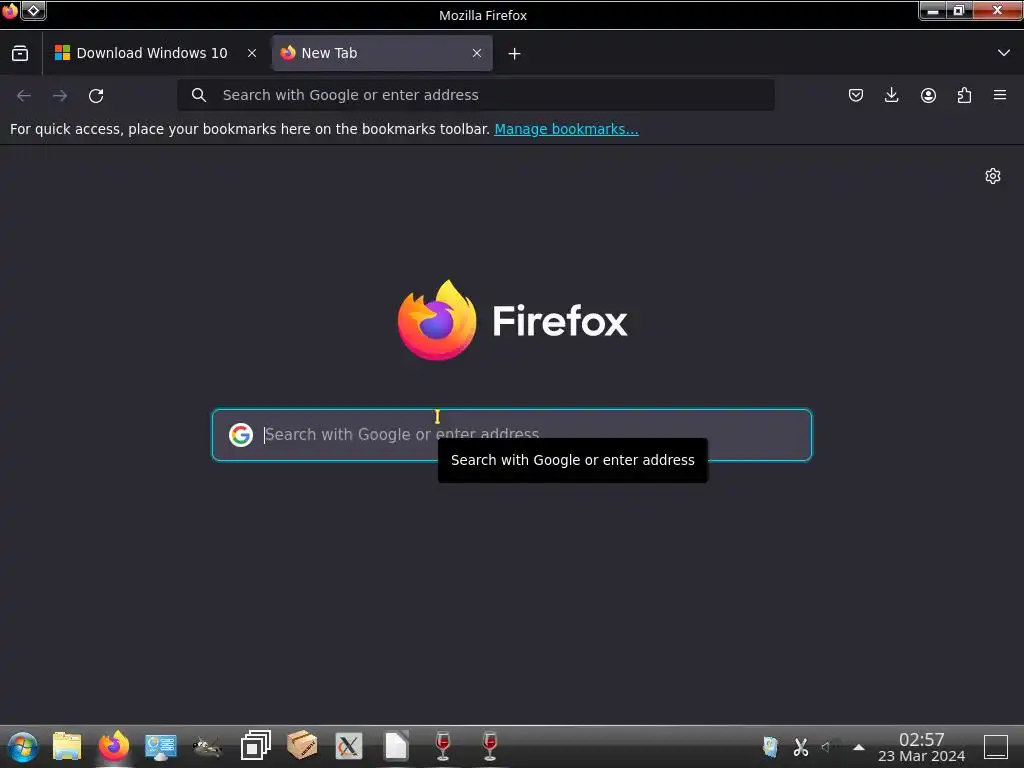
Task: Open the second Wine glass icon
Action: pos(490,746)
